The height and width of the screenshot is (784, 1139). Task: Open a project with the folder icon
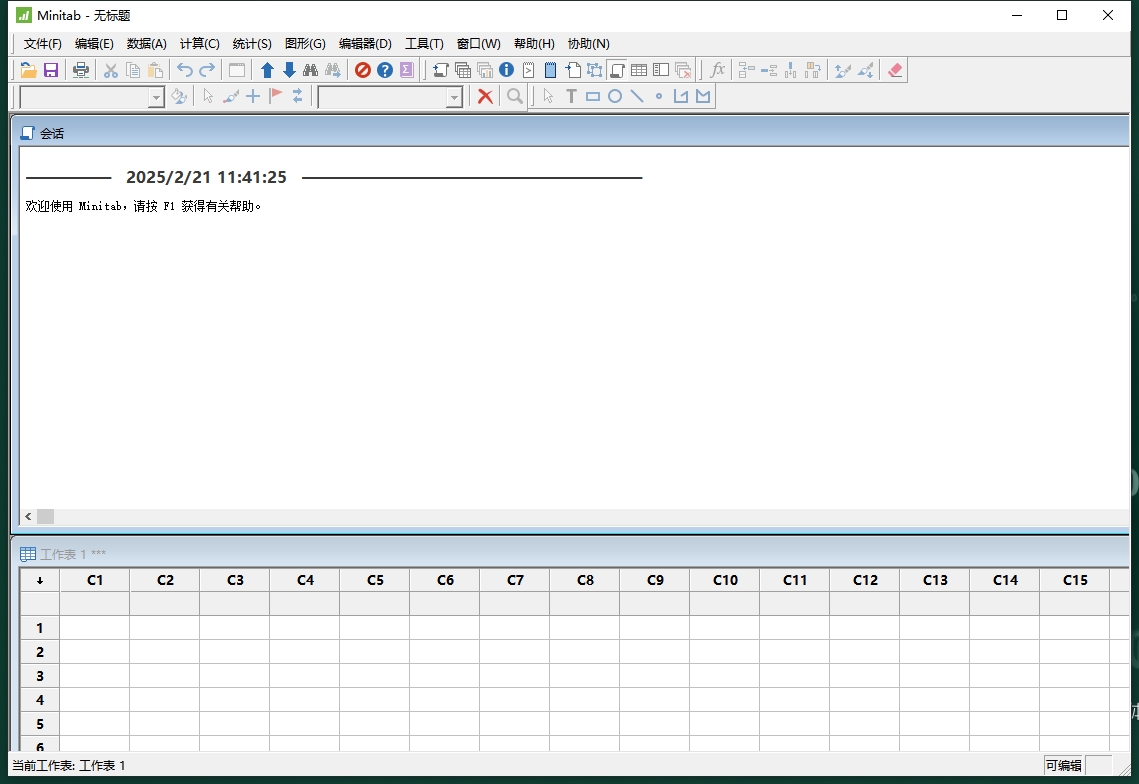[28, 70]
